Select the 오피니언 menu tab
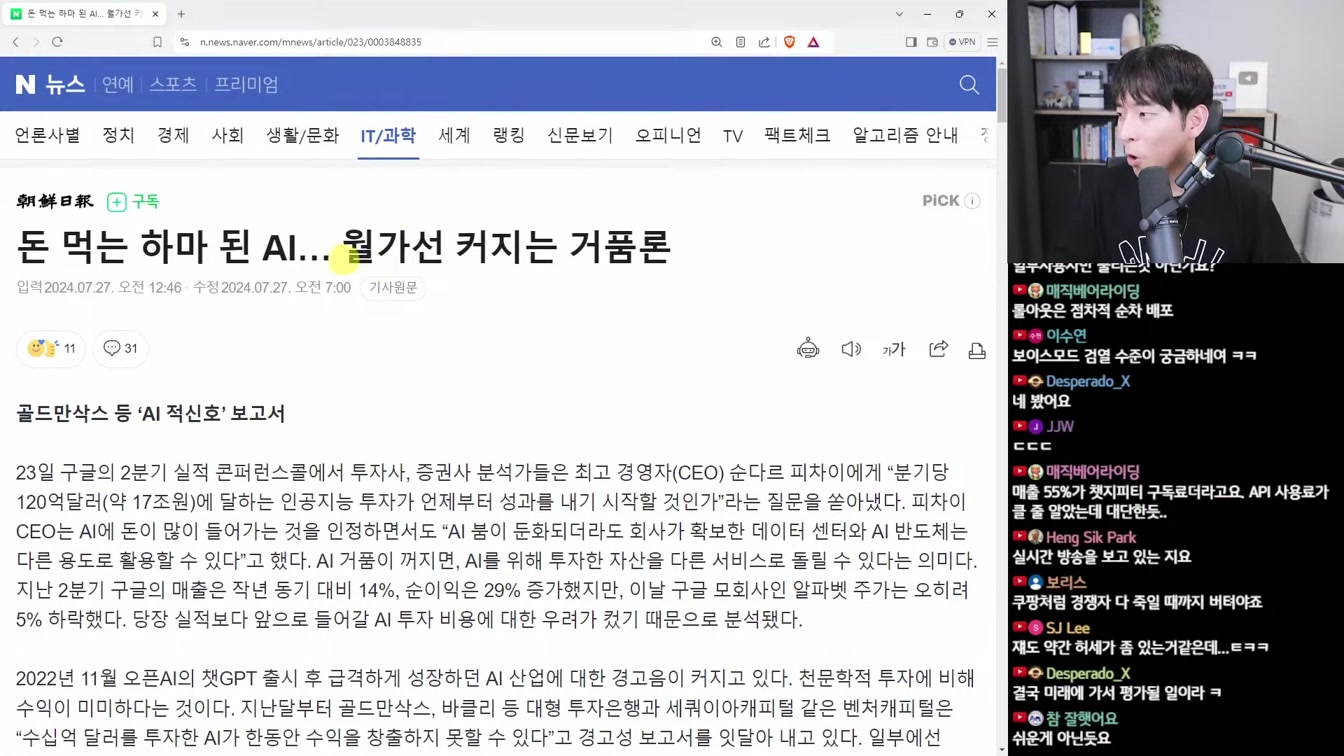 668,135
